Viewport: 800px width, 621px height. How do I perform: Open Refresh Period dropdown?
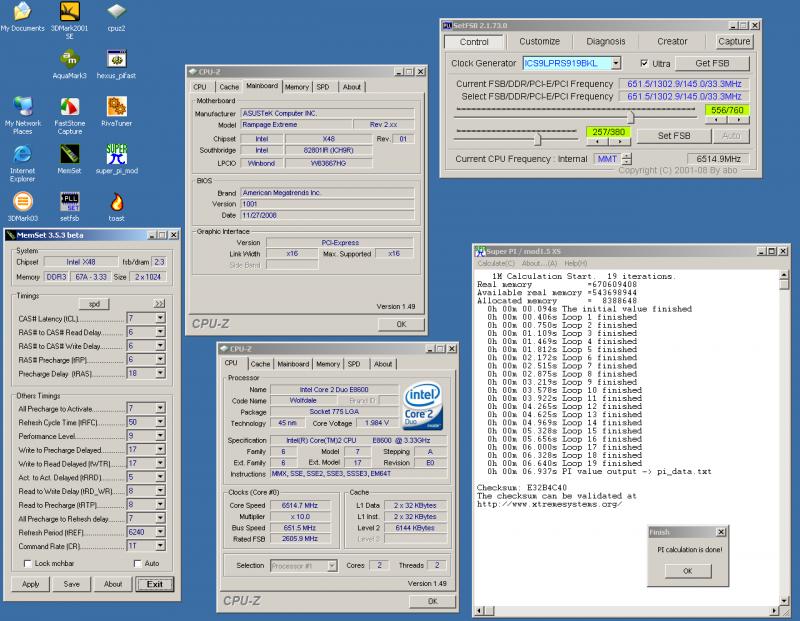click(x=160, y=532)
